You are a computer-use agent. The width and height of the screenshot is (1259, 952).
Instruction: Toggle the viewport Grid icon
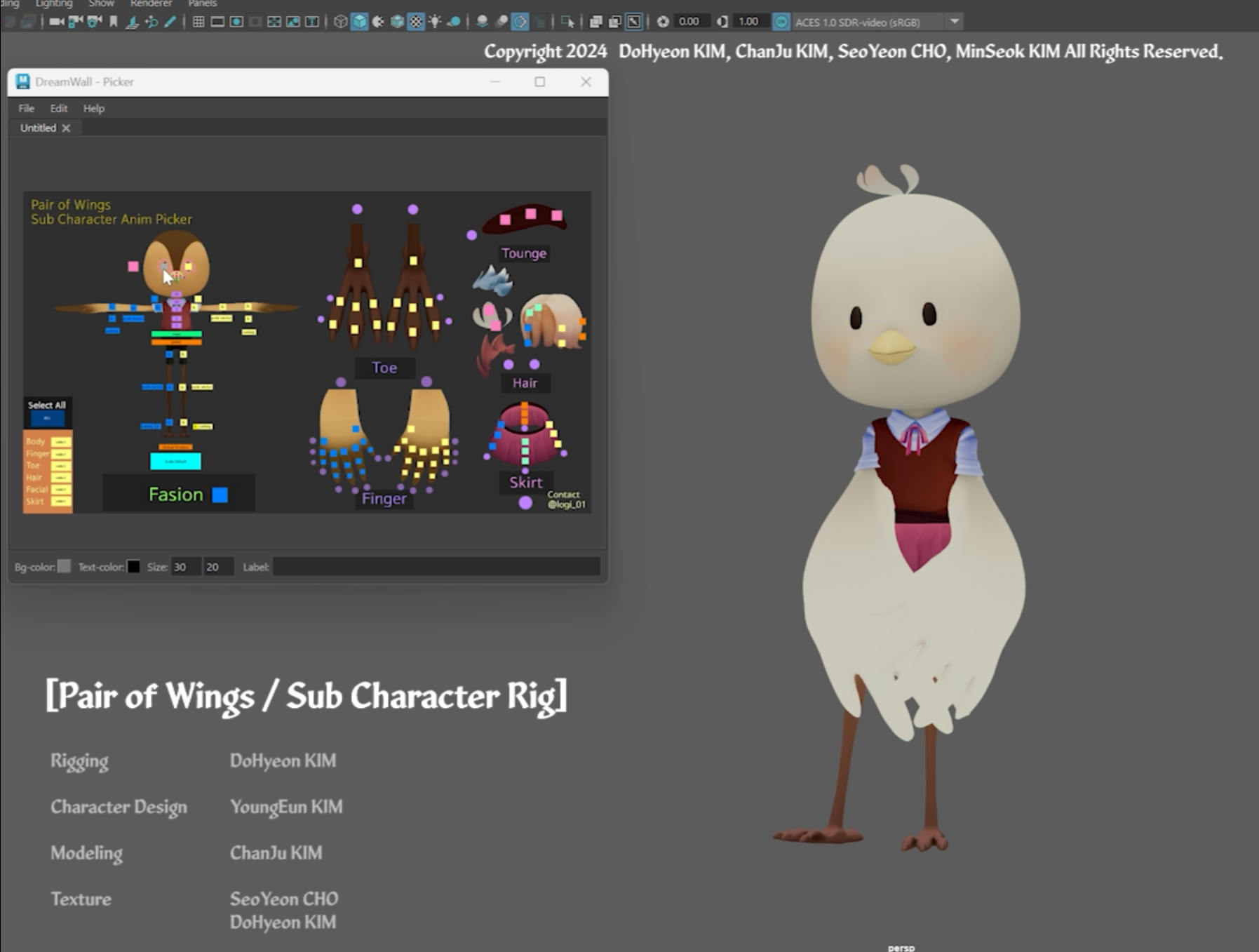click(198, 22)
